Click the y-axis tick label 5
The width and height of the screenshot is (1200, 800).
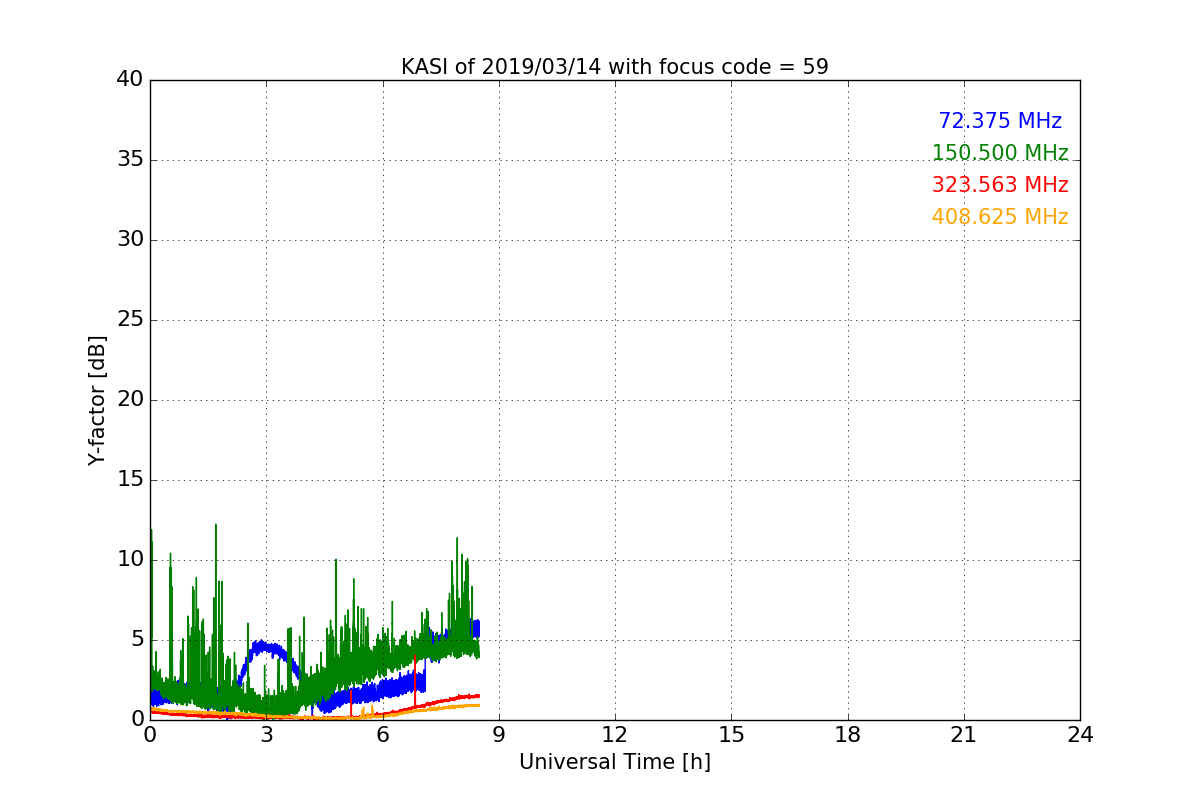(x=137, y=640)
